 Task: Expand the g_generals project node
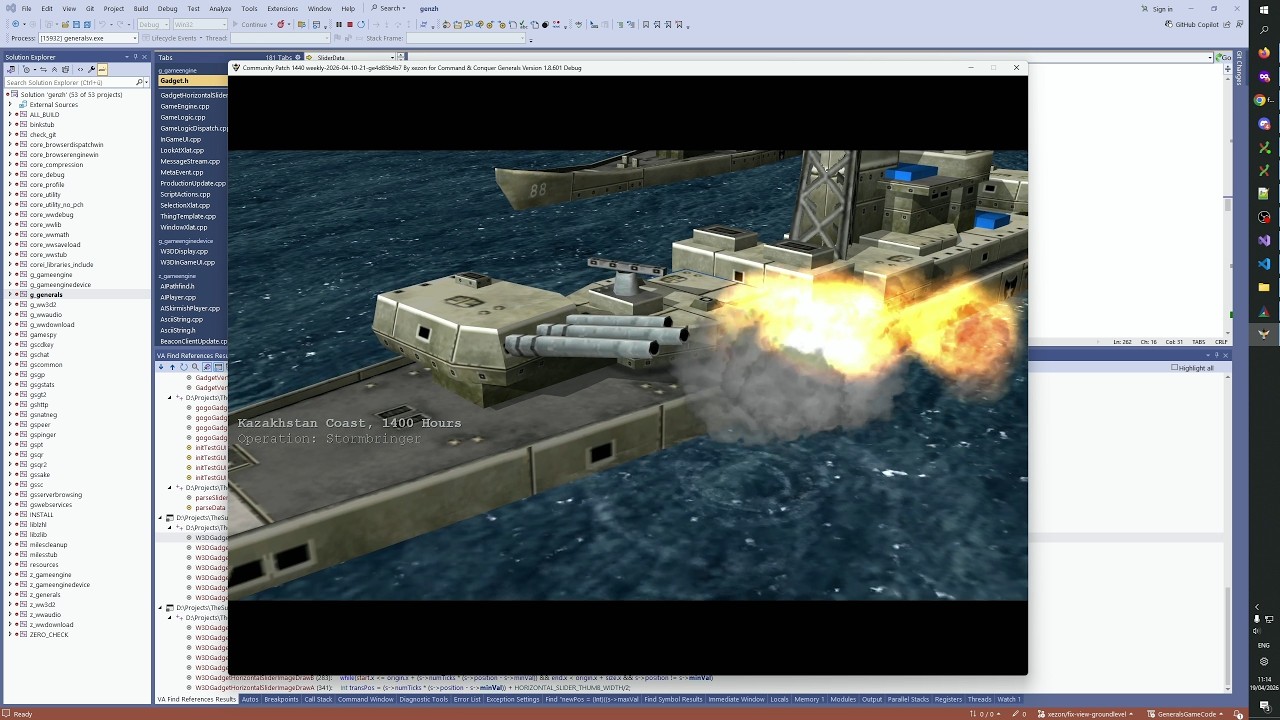coord(10,295)
